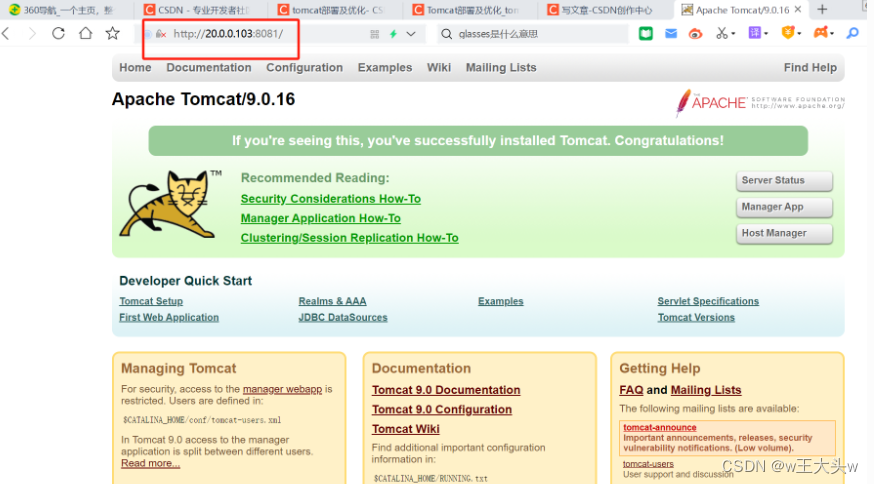Screen dimensions: 874x484
Task: Click the purple translate extension icon
Action: [x=754, y=33]
